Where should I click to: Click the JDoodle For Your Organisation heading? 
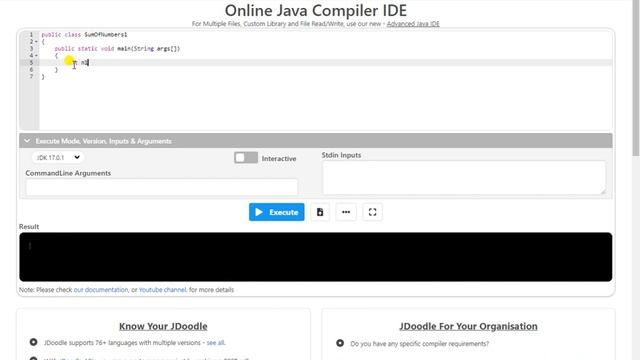pos(468,326)
